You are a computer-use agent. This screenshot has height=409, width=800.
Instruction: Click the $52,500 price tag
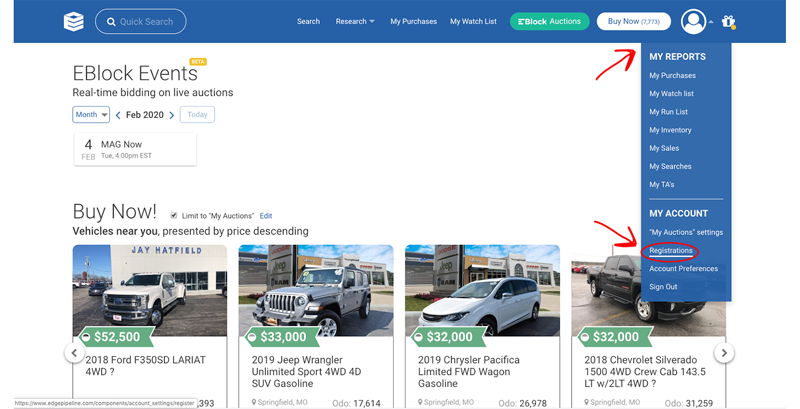click(116, 337)
